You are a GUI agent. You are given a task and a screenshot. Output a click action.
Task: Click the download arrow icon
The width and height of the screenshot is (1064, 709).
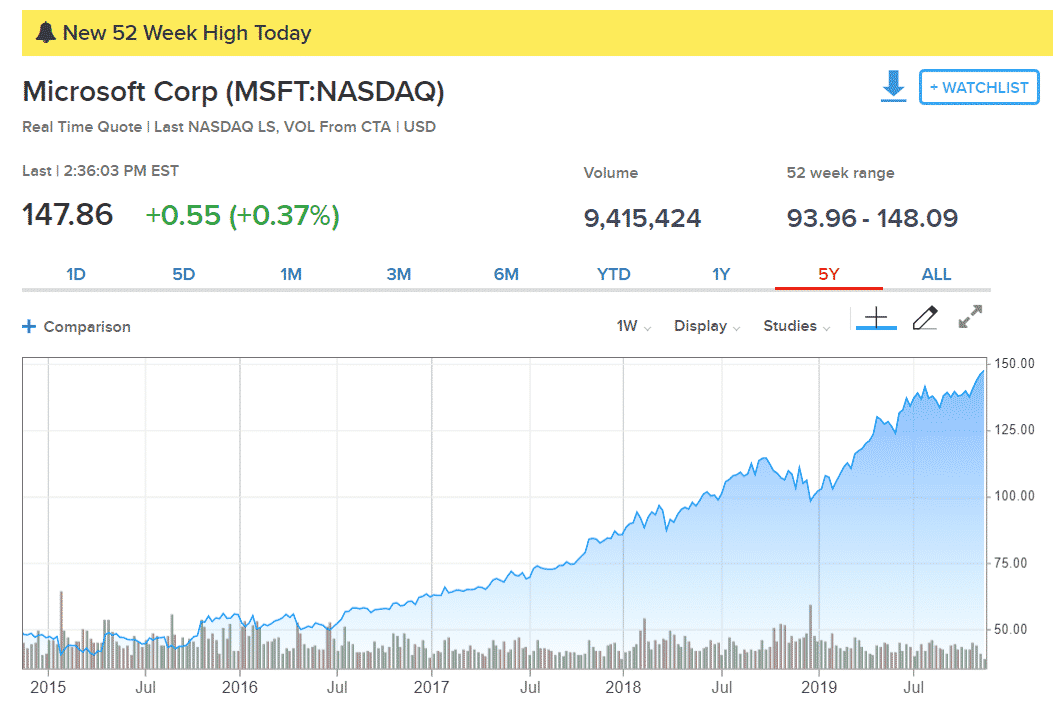click(893, 86)
